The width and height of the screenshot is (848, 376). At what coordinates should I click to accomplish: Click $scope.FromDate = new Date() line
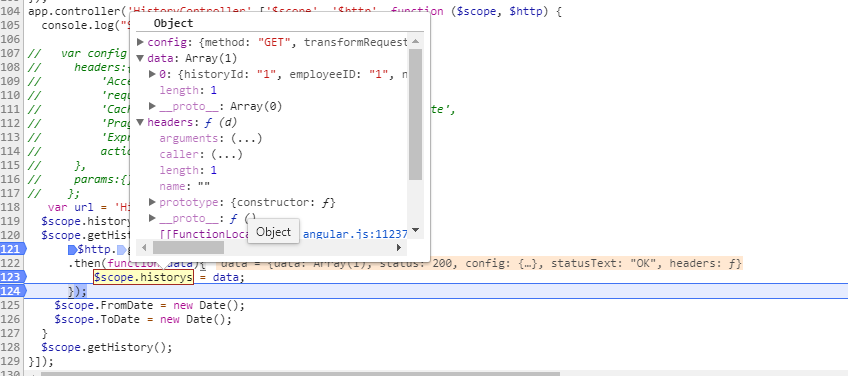click(x=150, y=305)
